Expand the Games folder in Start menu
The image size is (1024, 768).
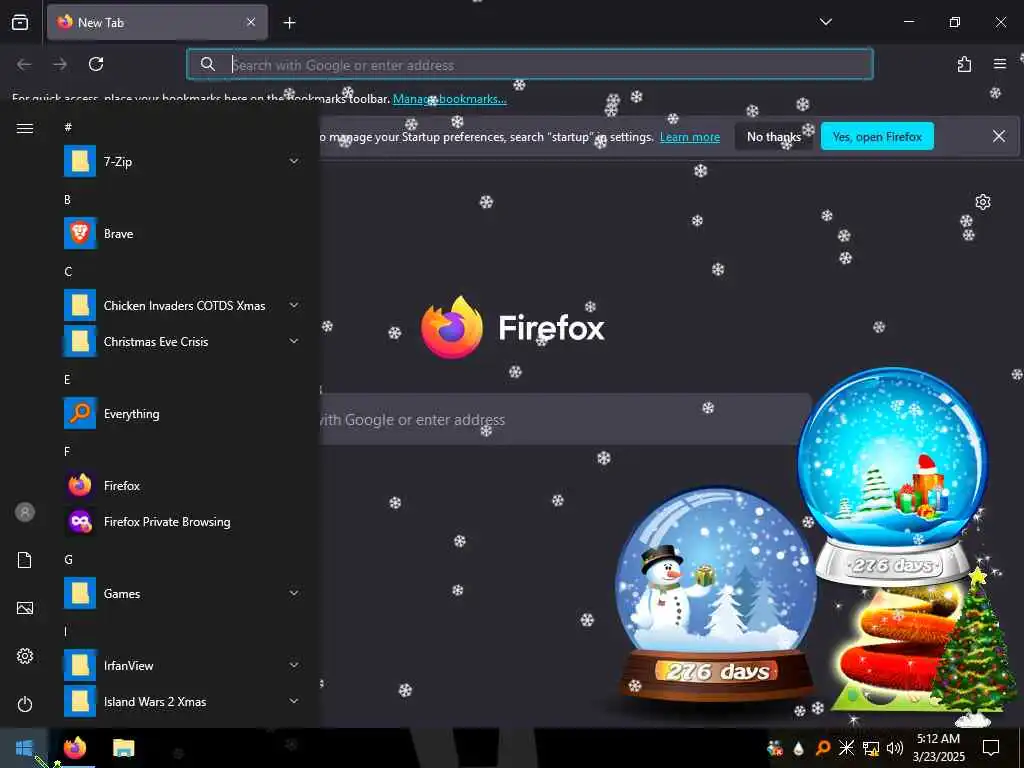[x=182, y=594]
